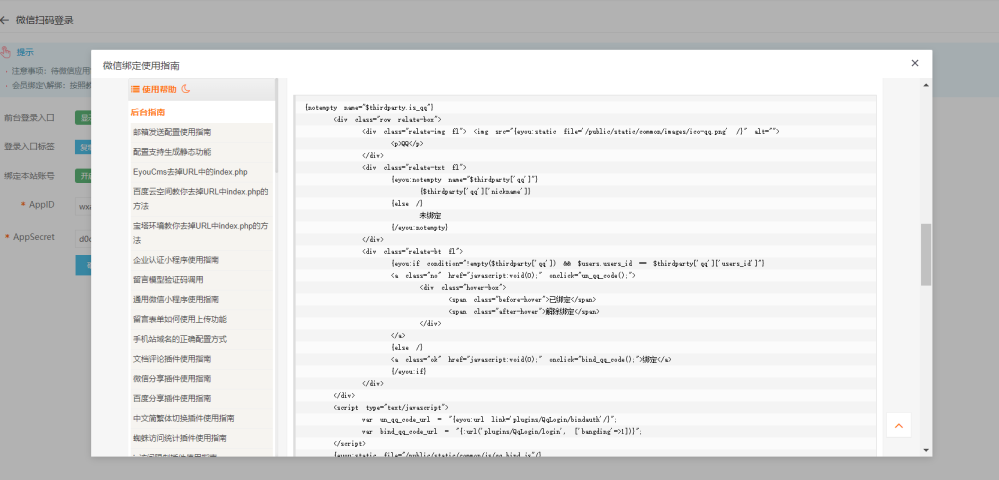Open 百度分享插件使用指南
The height and width of the screenshot is (480, 999).
[x=172, y=398]
